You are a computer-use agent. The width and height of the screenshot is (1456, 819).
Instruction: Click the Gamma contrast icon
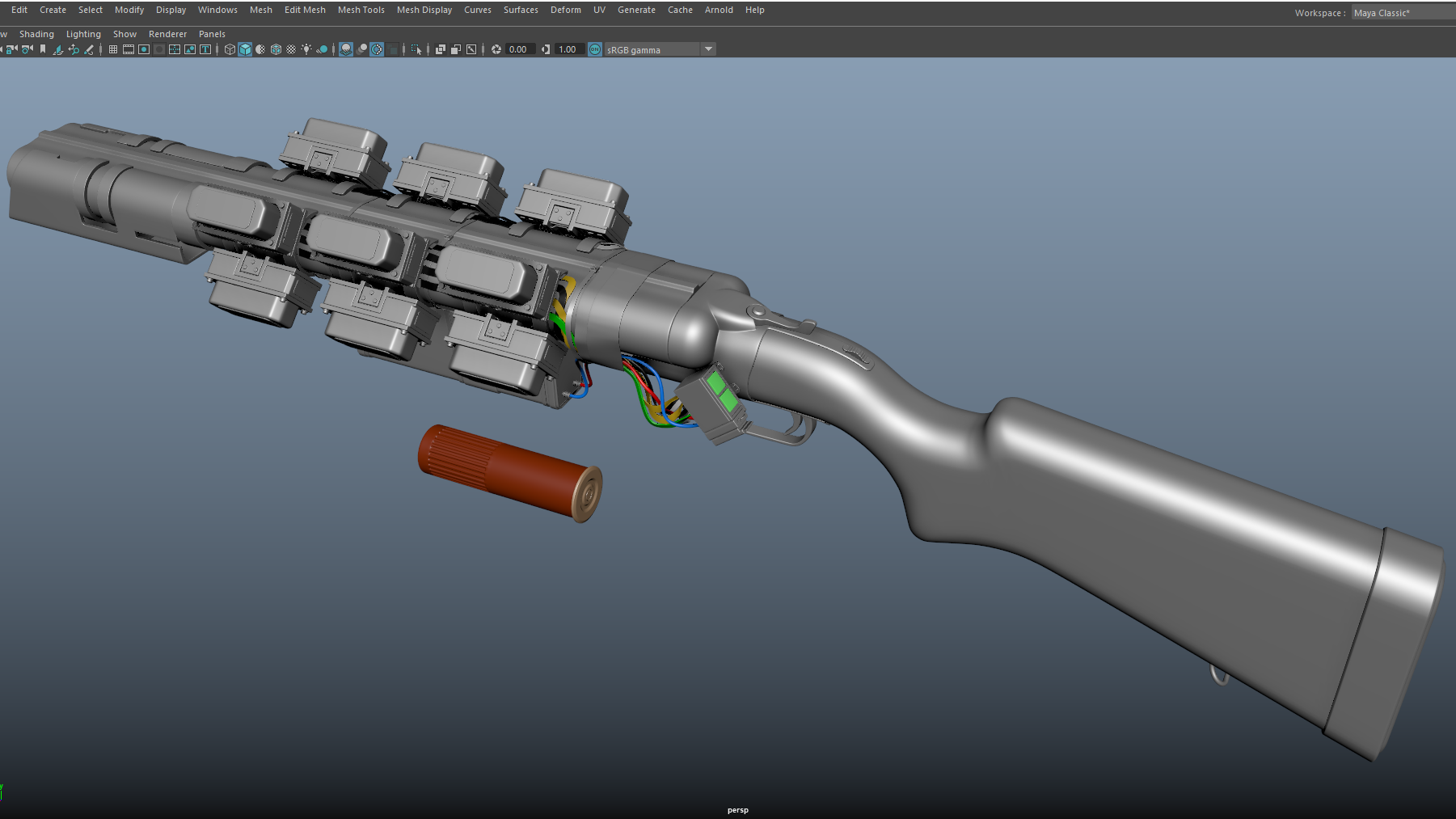[x=546, y=49]
